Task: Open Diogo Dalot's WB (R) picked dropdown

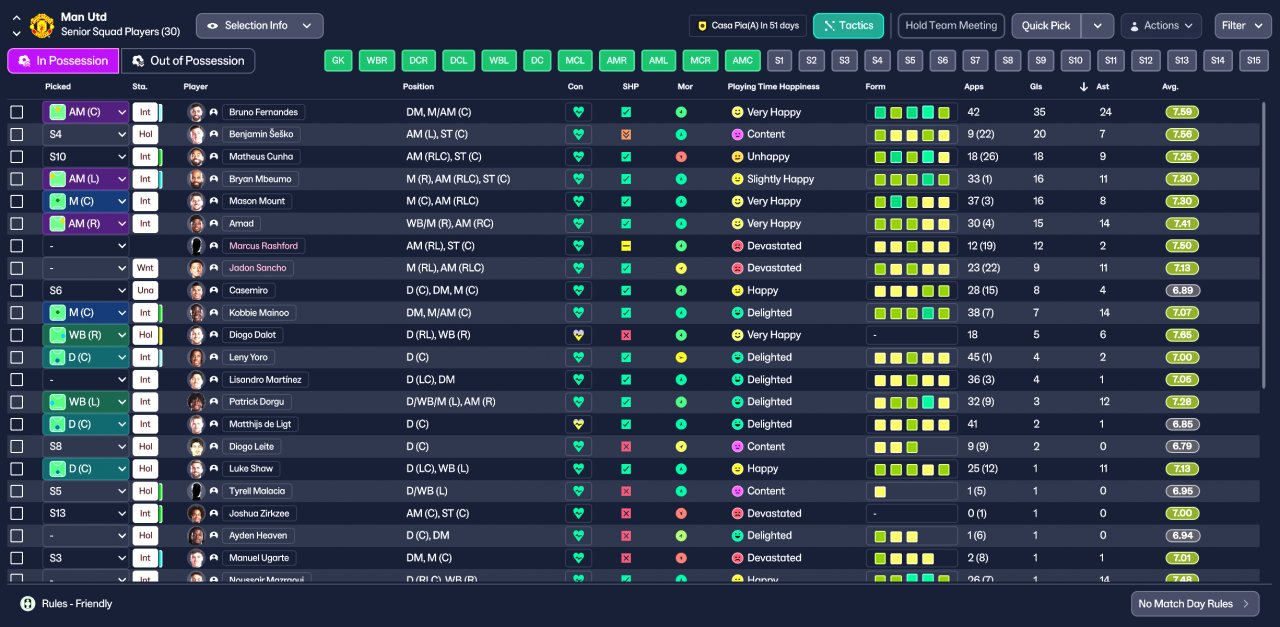Action: pyautogui.click(x=86, y=335)
